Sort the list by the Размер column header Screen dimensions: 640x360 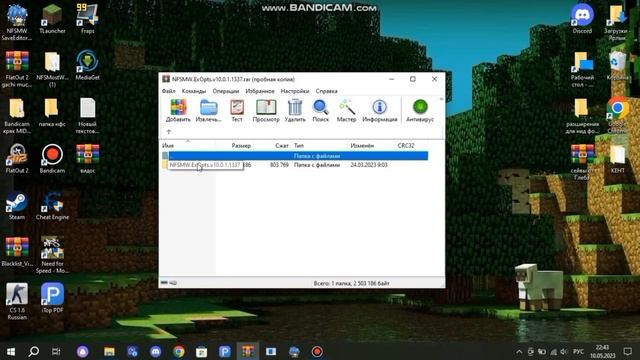coord(234,145)
